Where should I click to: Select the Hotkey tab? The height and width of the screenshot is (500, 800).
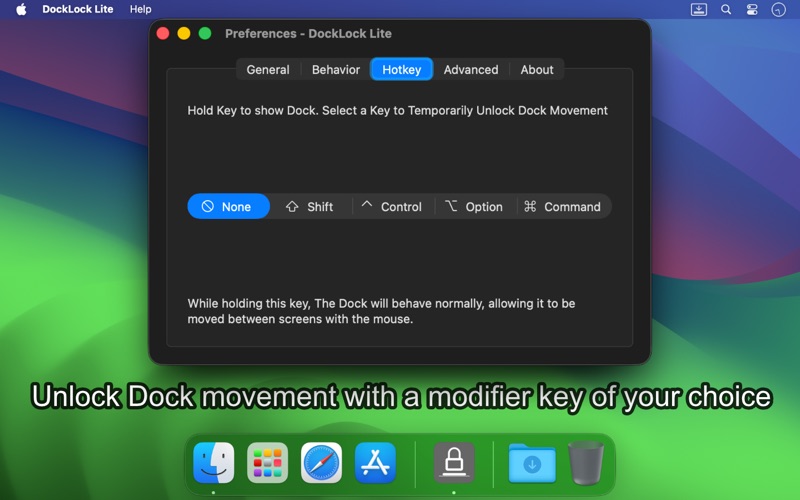(402, 69)
